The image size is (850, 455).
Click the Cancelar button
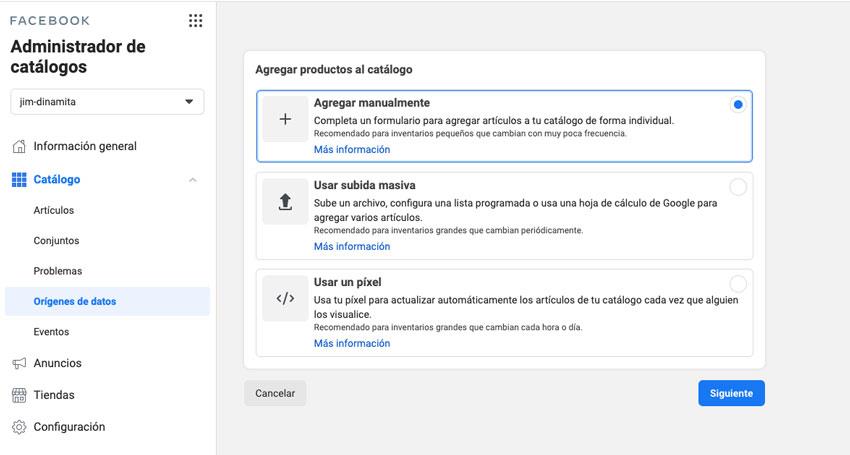275,393
